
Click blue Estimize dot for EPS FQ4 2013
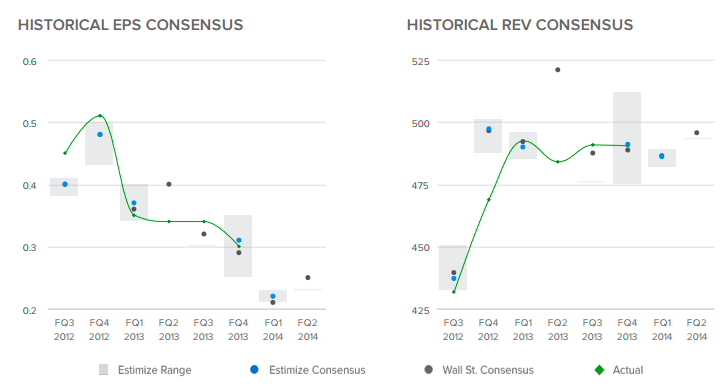click(x=239, y=240)
